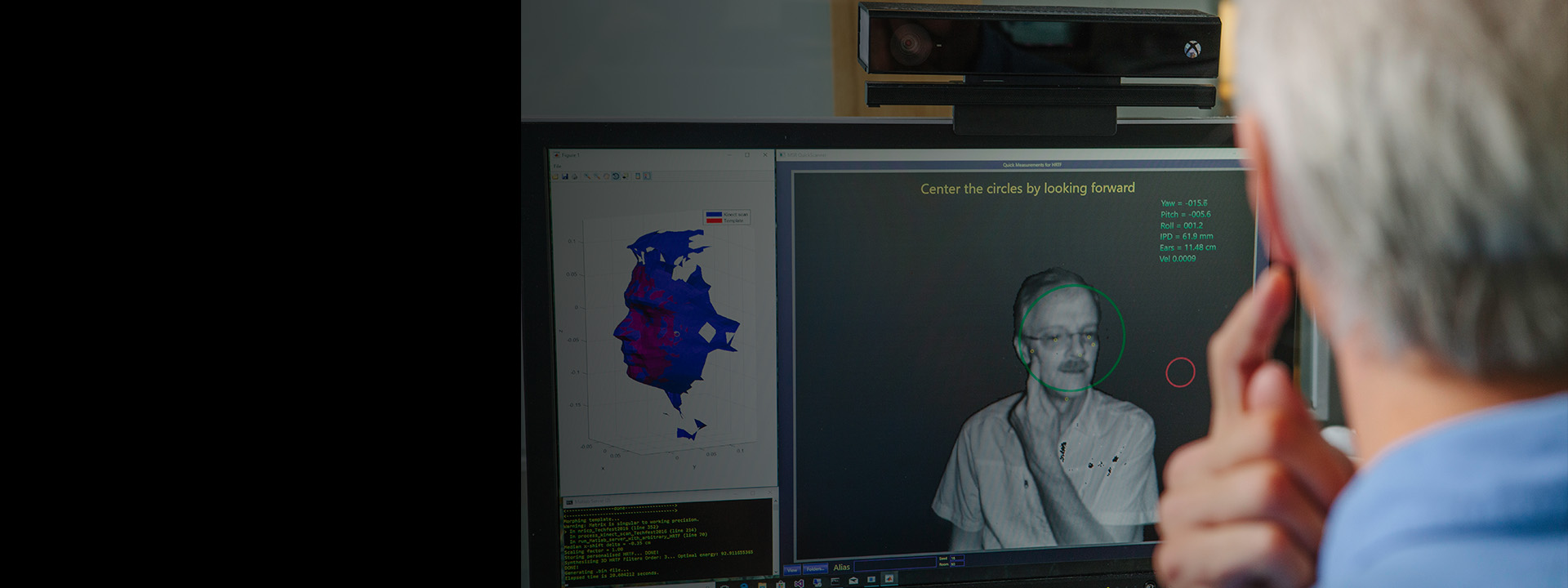
Task: Click the MATLAB icon in the taskbar
Action: 889,579
